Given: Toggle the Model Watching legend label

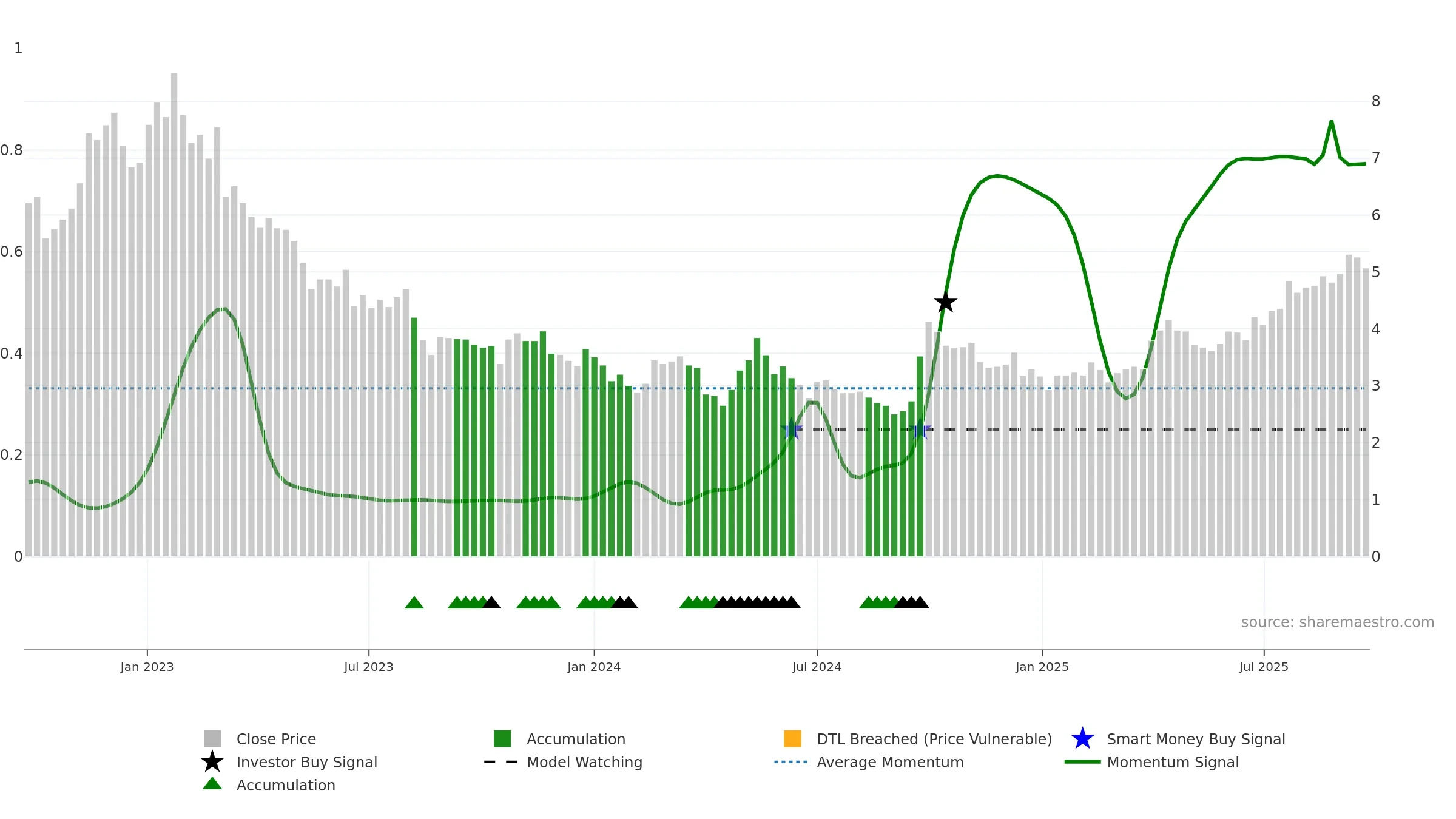Looking at the screenshot, I should coord(584,763).
